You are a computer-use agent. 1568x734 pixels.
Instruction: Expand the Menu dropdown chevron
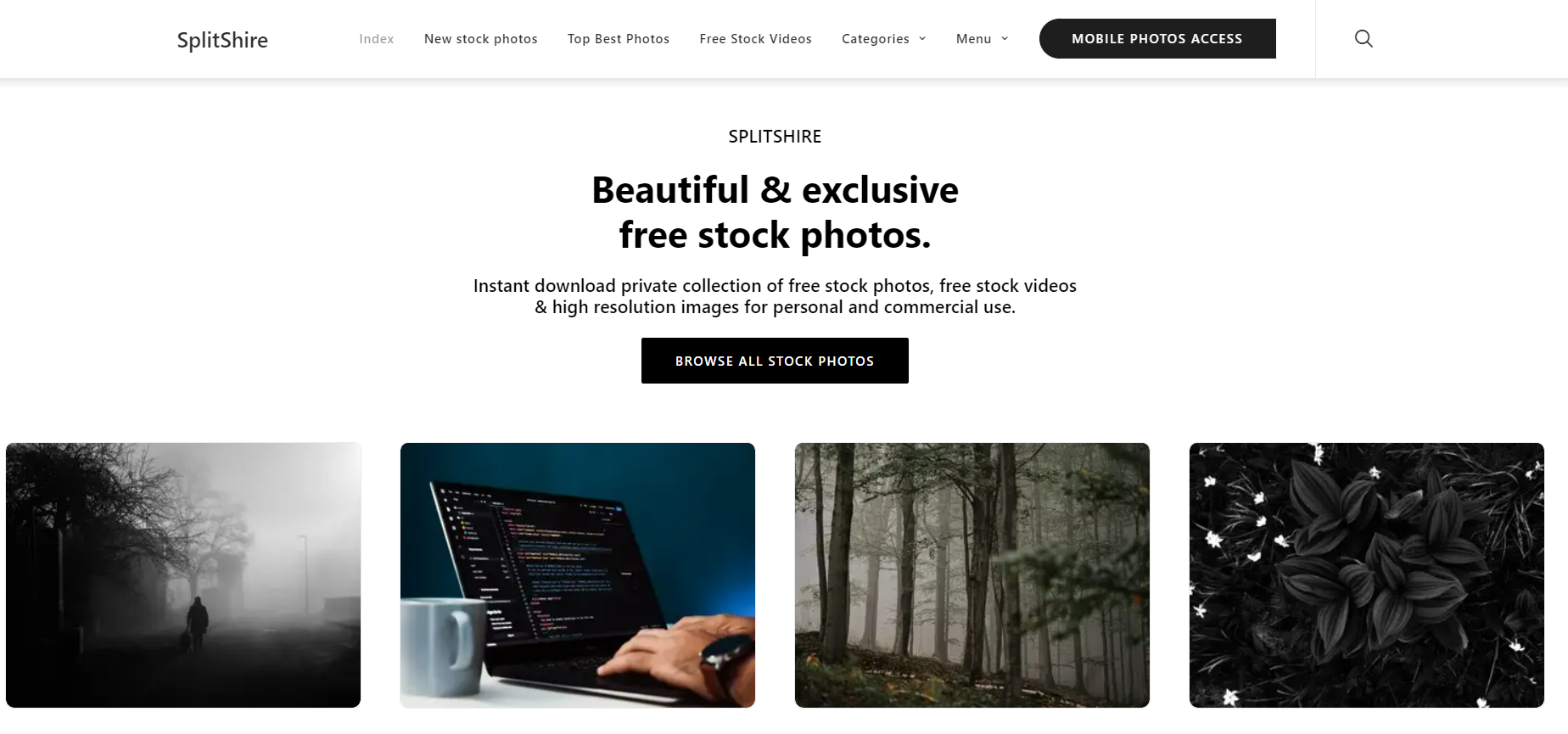click(x=1005, y=39)
